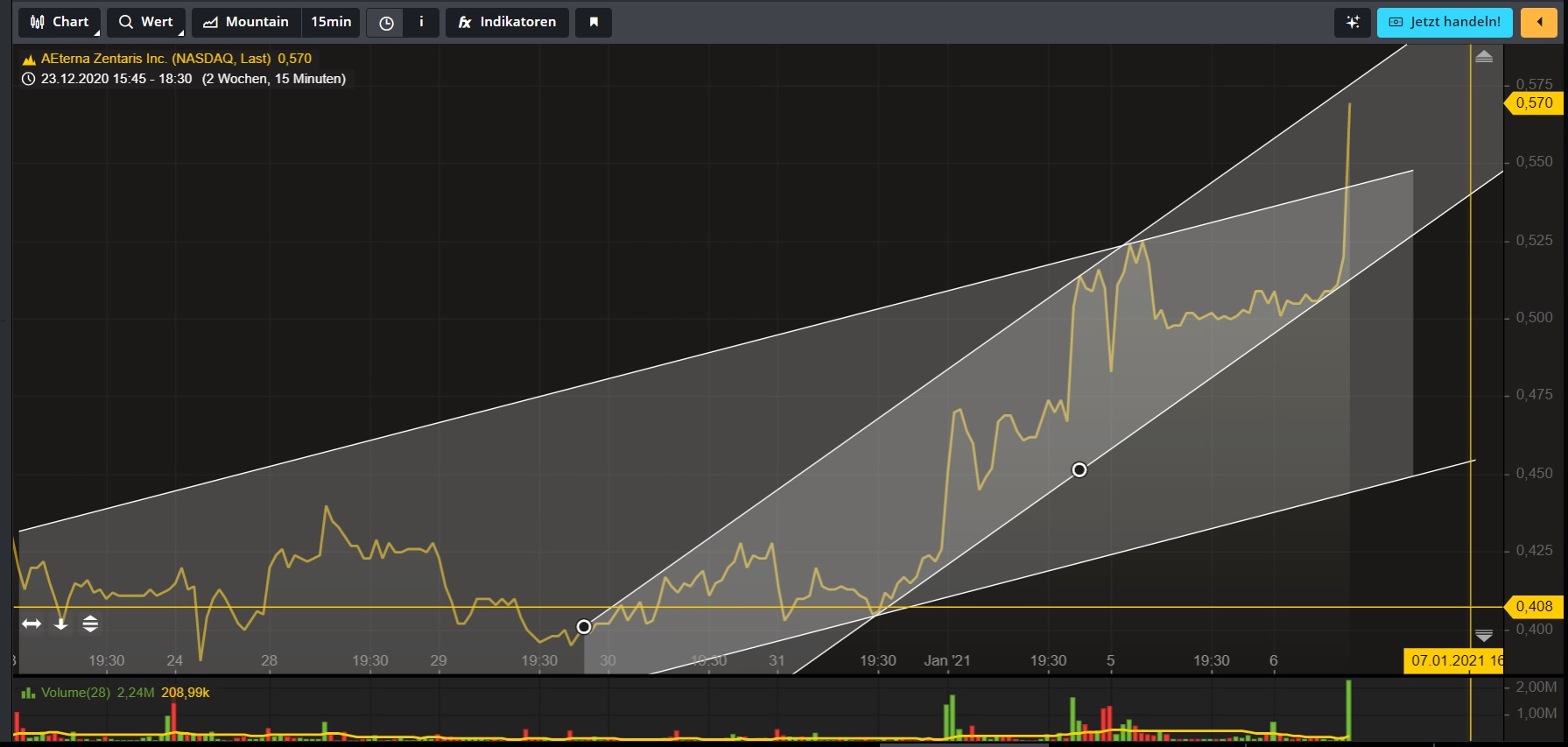
Task: Click the horizontal double-arrow chart icon
Action: (32, 624)
